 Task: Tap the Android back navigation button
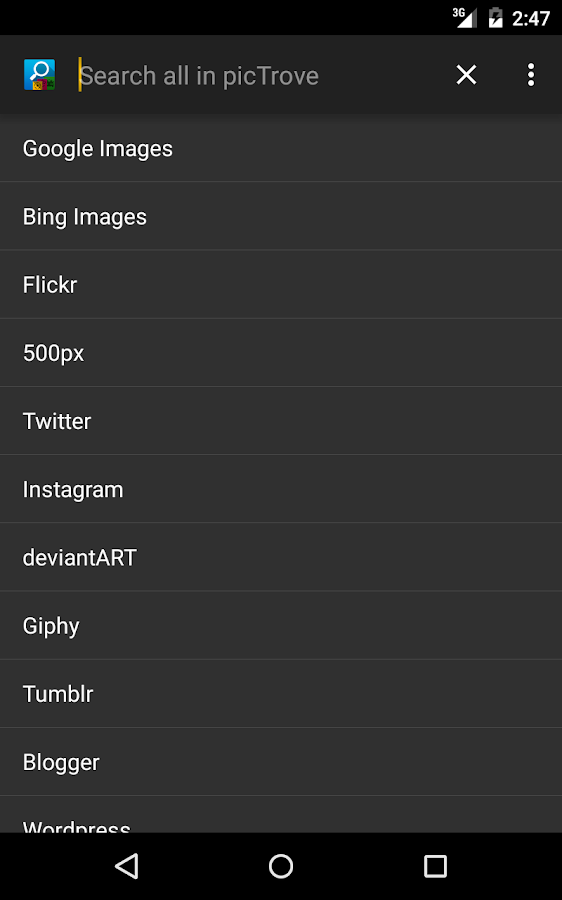point(127,866)
